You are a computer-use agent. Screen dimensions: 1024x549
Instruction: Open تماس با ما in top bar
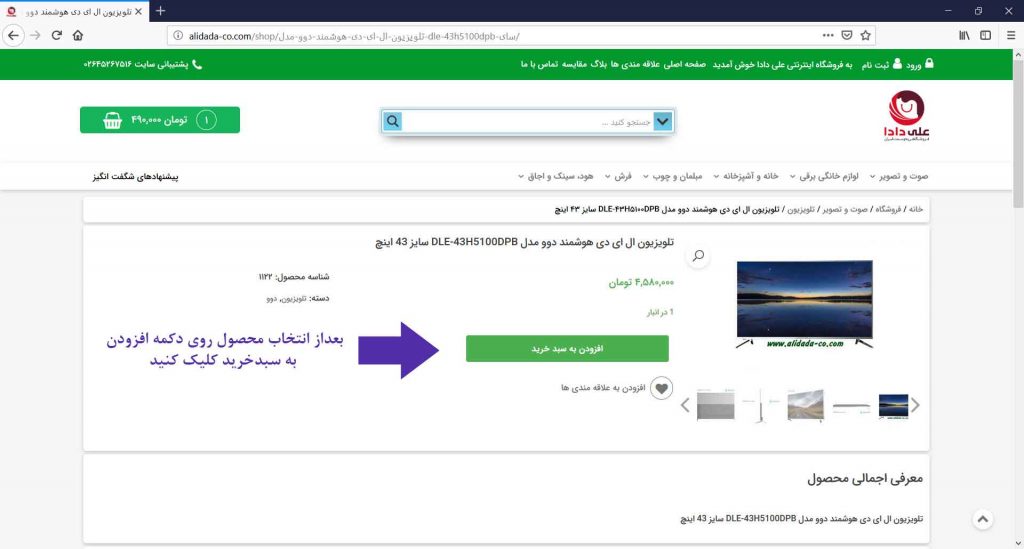[x=539, y=64]
